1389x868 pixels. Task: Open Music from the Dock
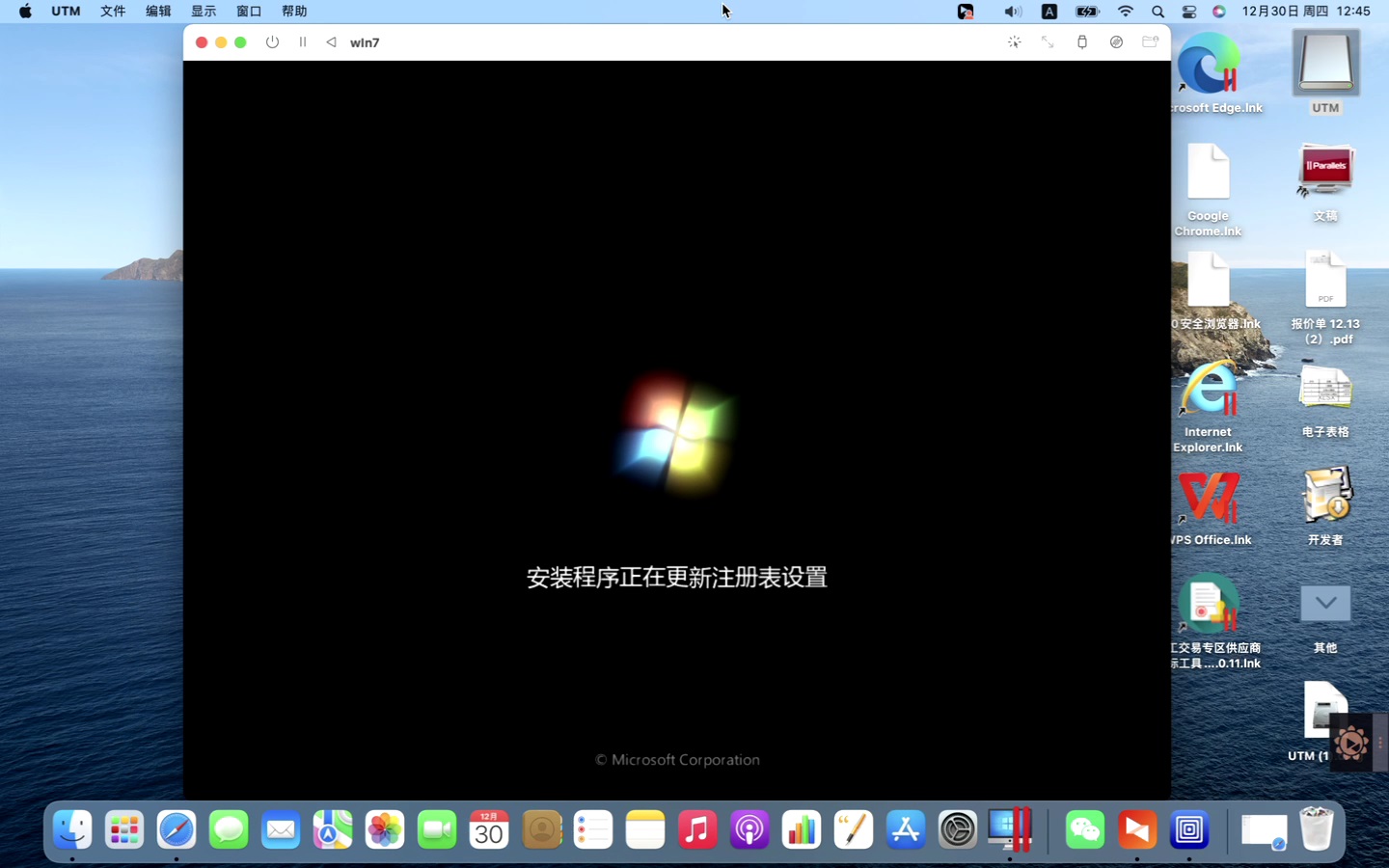[697, 829]
